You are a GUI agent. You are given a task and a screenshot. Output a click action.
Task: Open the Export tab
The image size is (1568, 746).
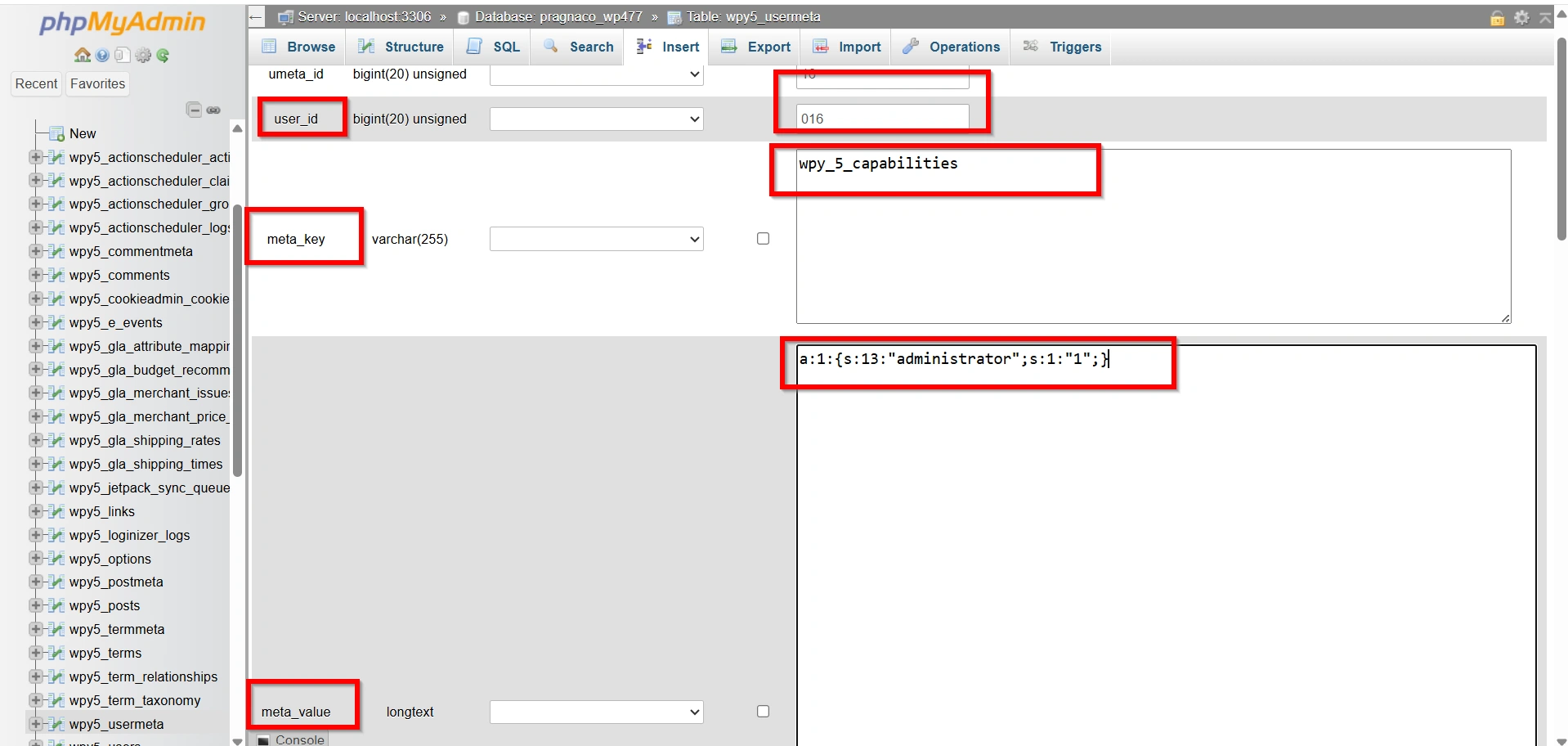tap(755, 47)
